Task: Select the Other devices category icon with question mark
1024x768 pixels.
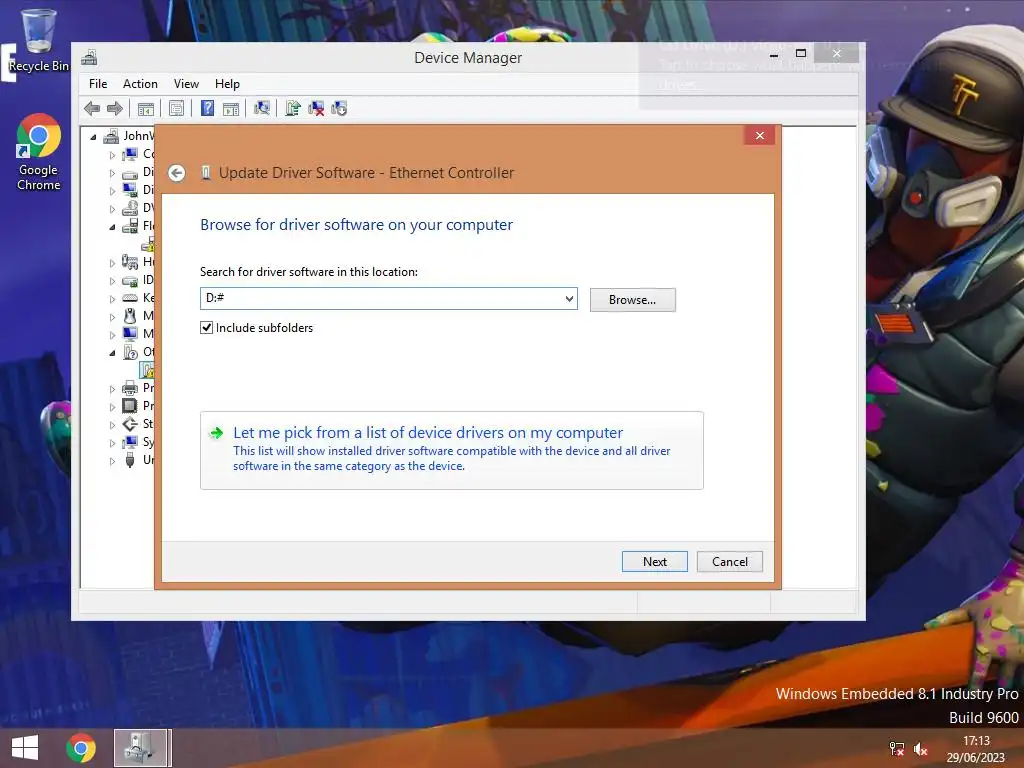Action: click(x=131, y=352)
